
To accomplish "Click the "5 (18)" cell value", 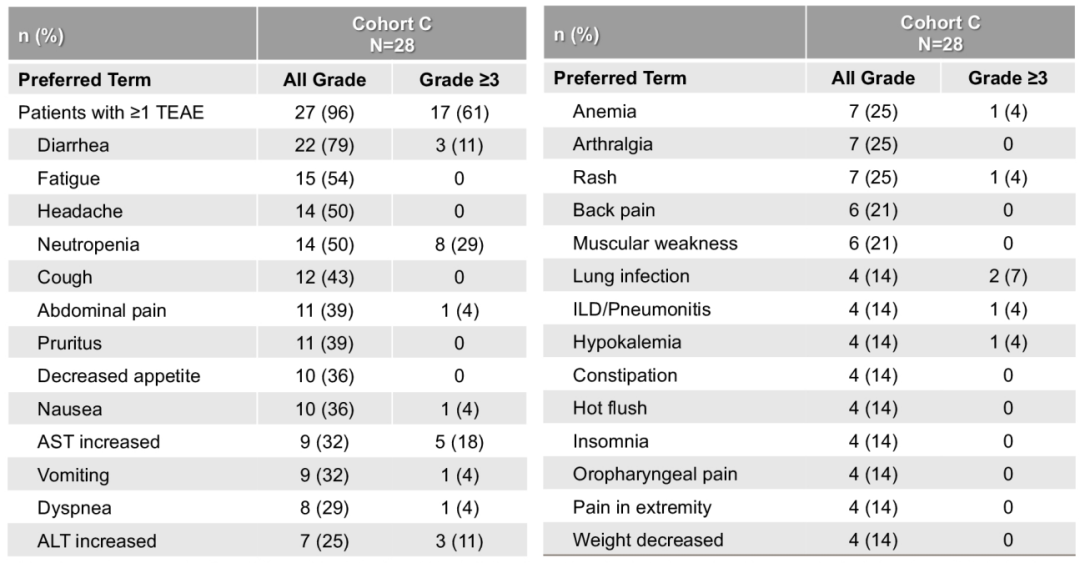I will tap(459, 442).
